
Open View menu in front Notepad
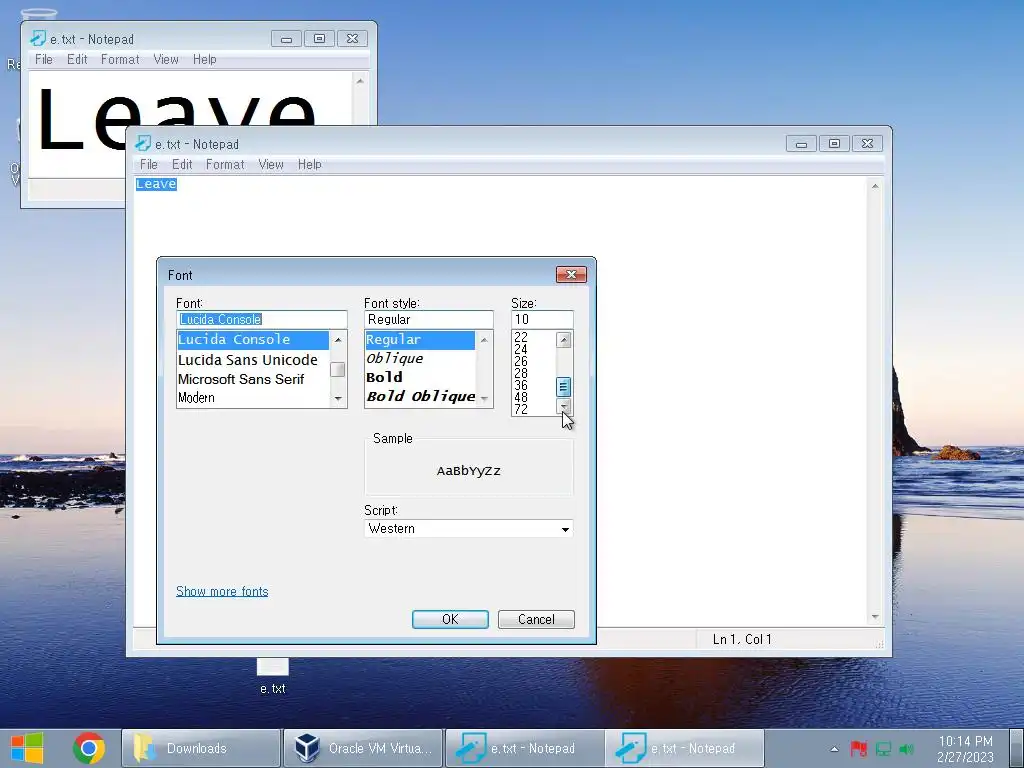coord(270,165)
